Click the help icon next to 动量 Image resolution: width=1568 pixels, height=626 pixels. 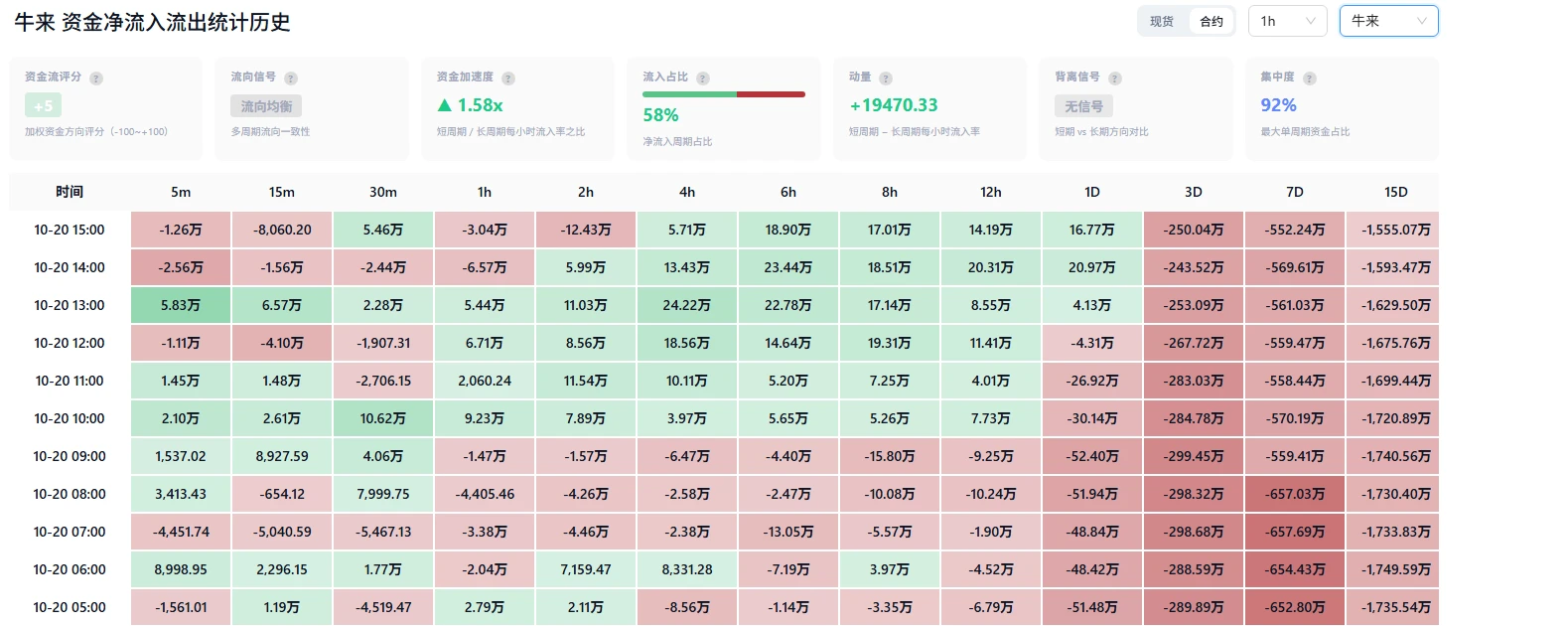point(886,78)
